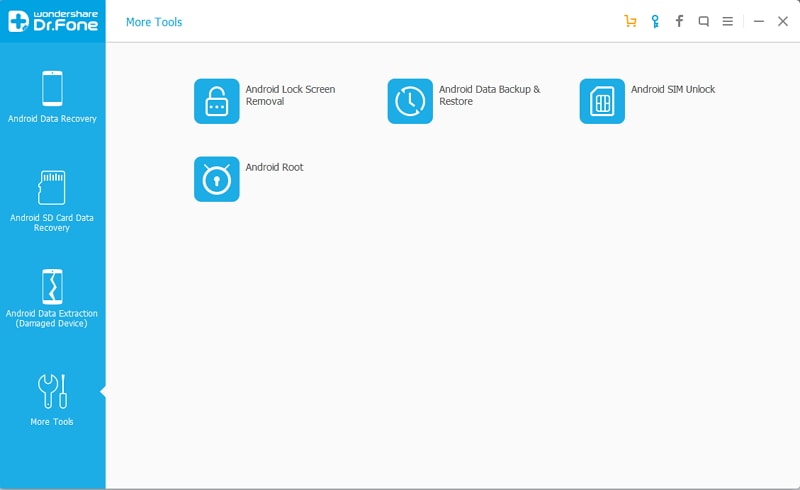The width and height of the screenshot is (800, 490).
Task: Visit the Facebook page icon
Action: coord(679,21)
